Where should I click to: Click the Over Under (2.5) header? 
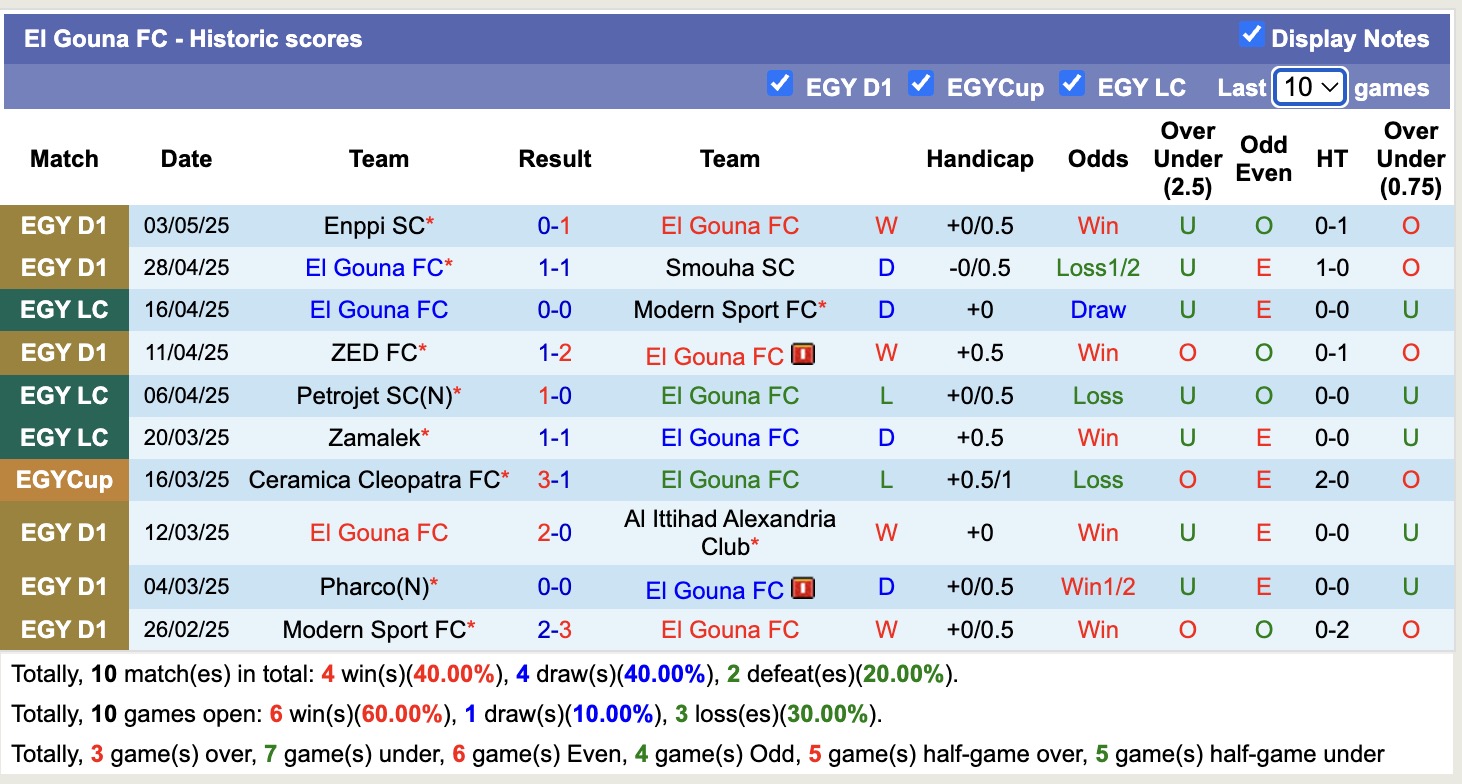click(x=1187, y=159)
